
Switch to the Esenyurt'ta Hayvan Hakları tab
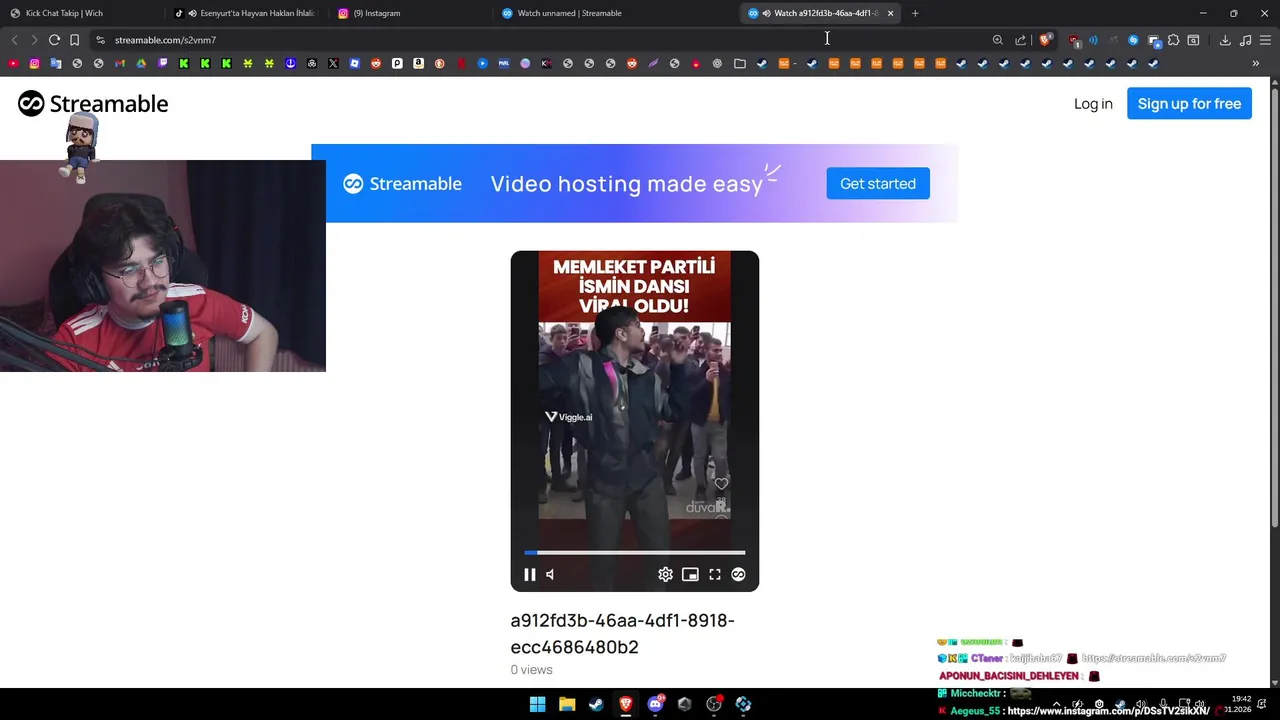(248, 13)
